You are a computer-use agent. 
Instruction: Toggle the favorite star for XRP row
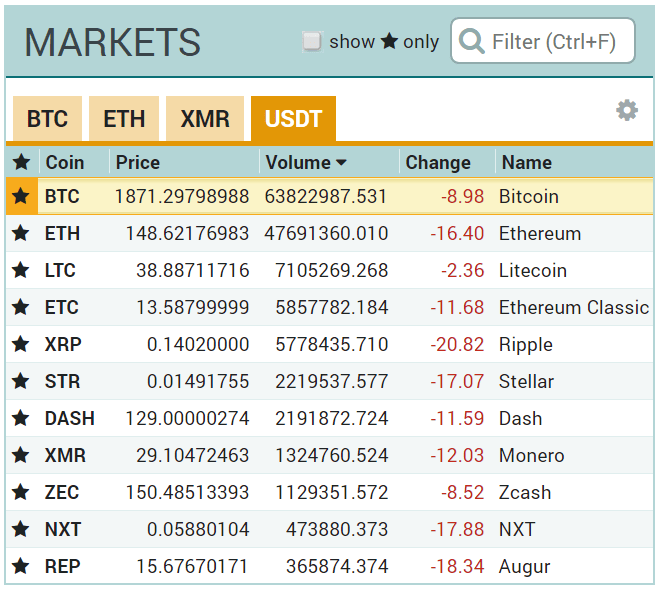pyautogui.click(x=21, y=344)
